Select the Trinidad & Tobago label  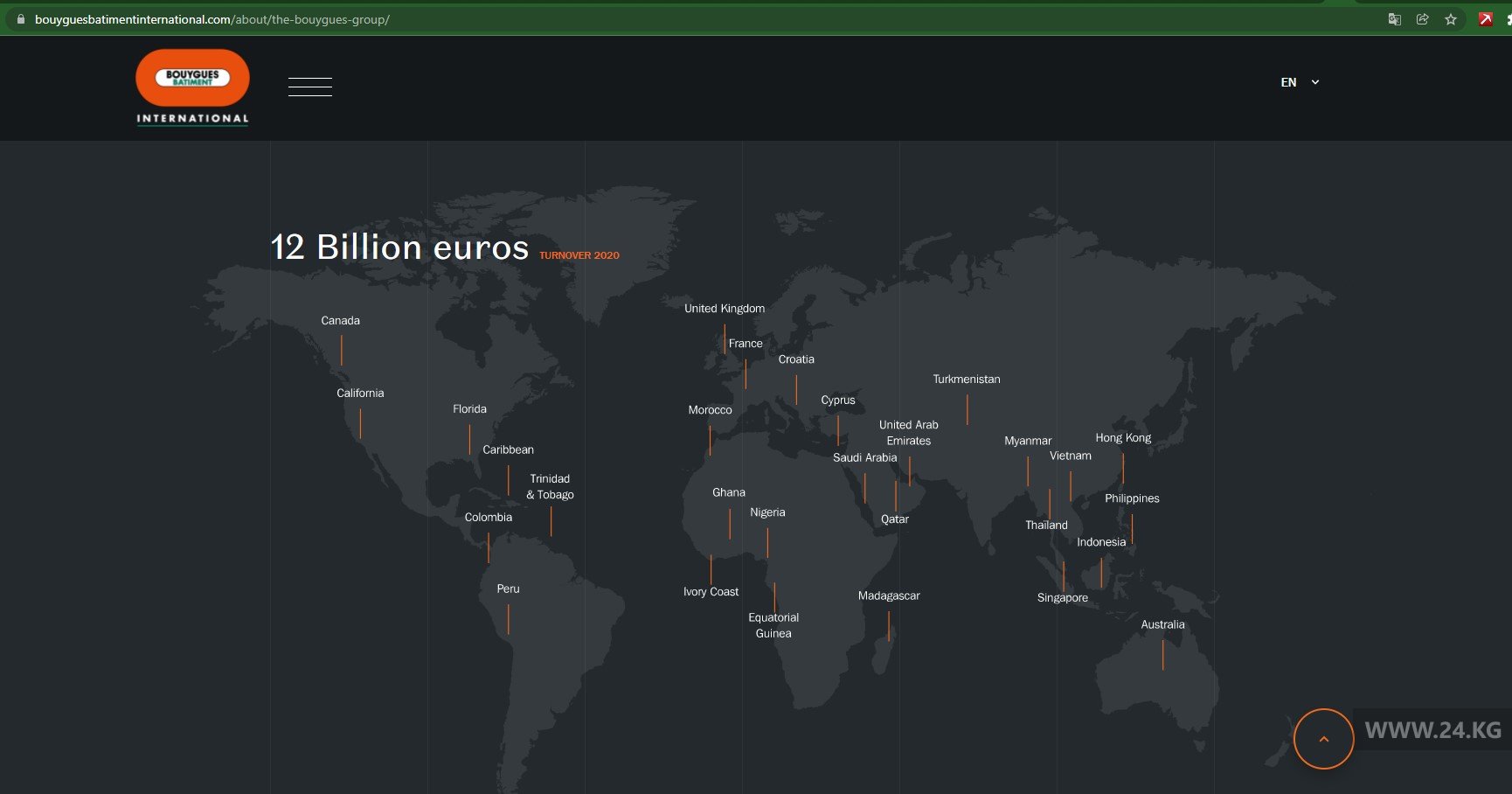pos(550,487)
